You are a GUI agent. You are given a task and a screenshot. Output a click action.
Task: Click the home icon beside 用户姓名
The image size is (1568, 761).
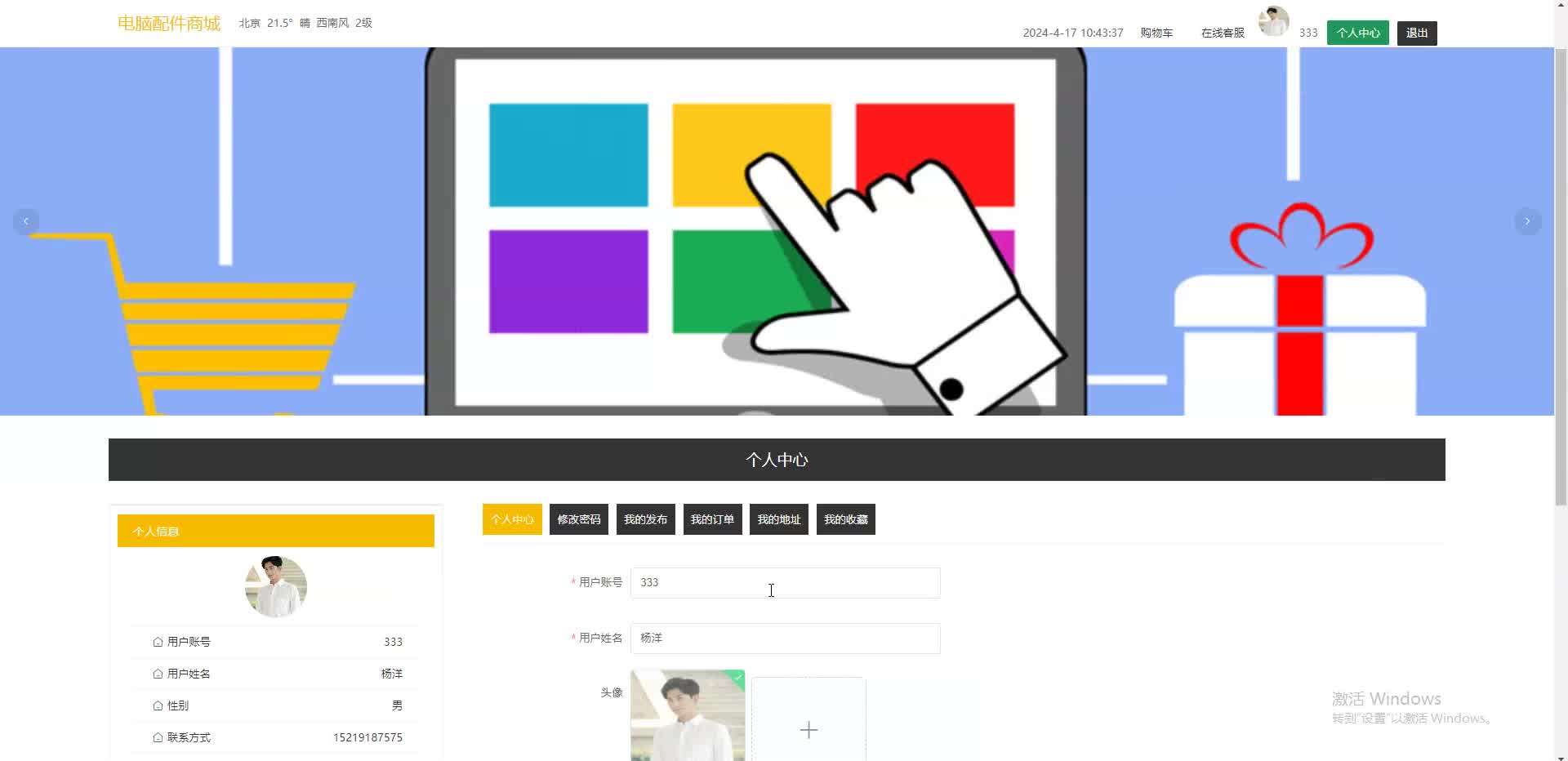point(158,674)
